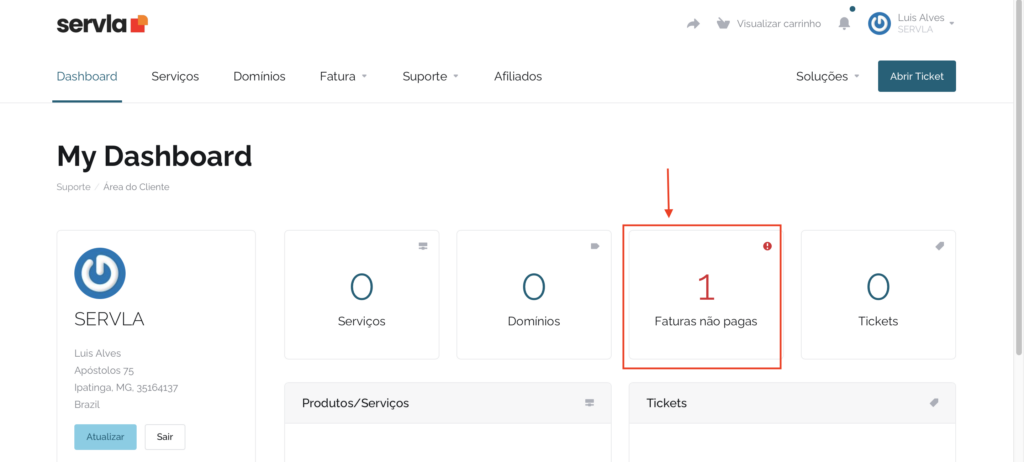Click the Abrir Ticket button
Screen dimensions: 1024x462
pyautogui.click(x=917, y=76)
